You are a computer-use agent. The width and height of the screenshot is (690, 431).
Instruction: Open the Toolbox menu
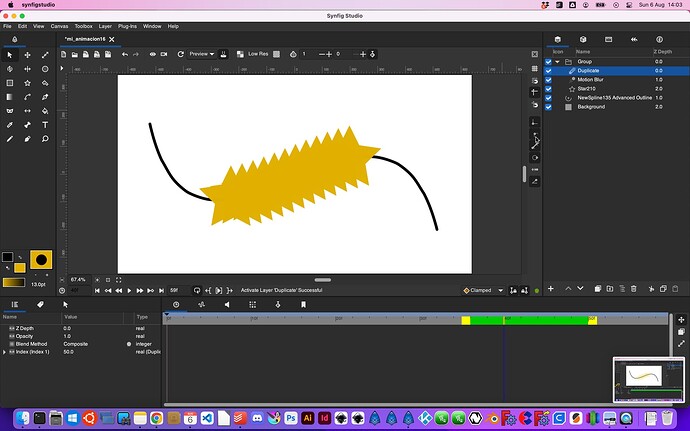84,26
